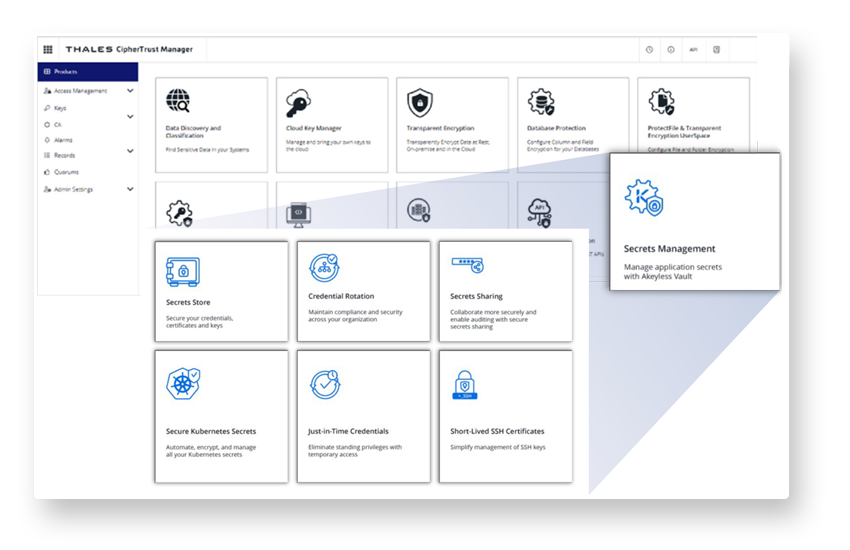Click the Database Protection gear icon

click(541, 102)
